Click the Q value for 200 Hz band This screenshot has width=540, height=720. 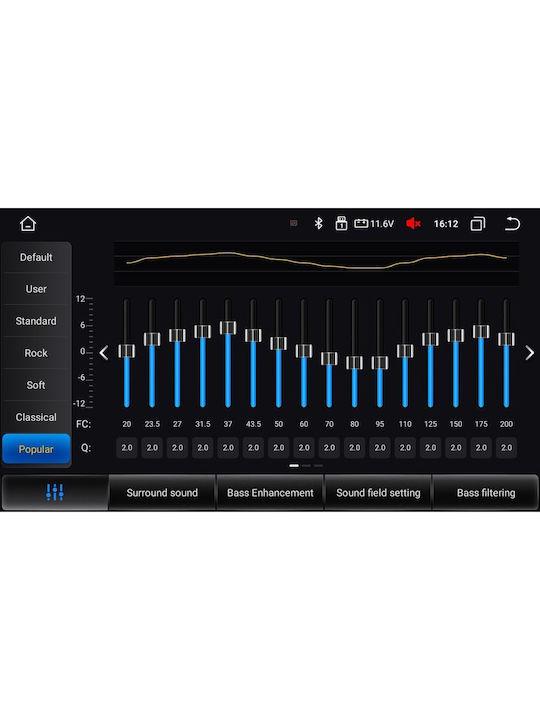click(x=506, y=448)
